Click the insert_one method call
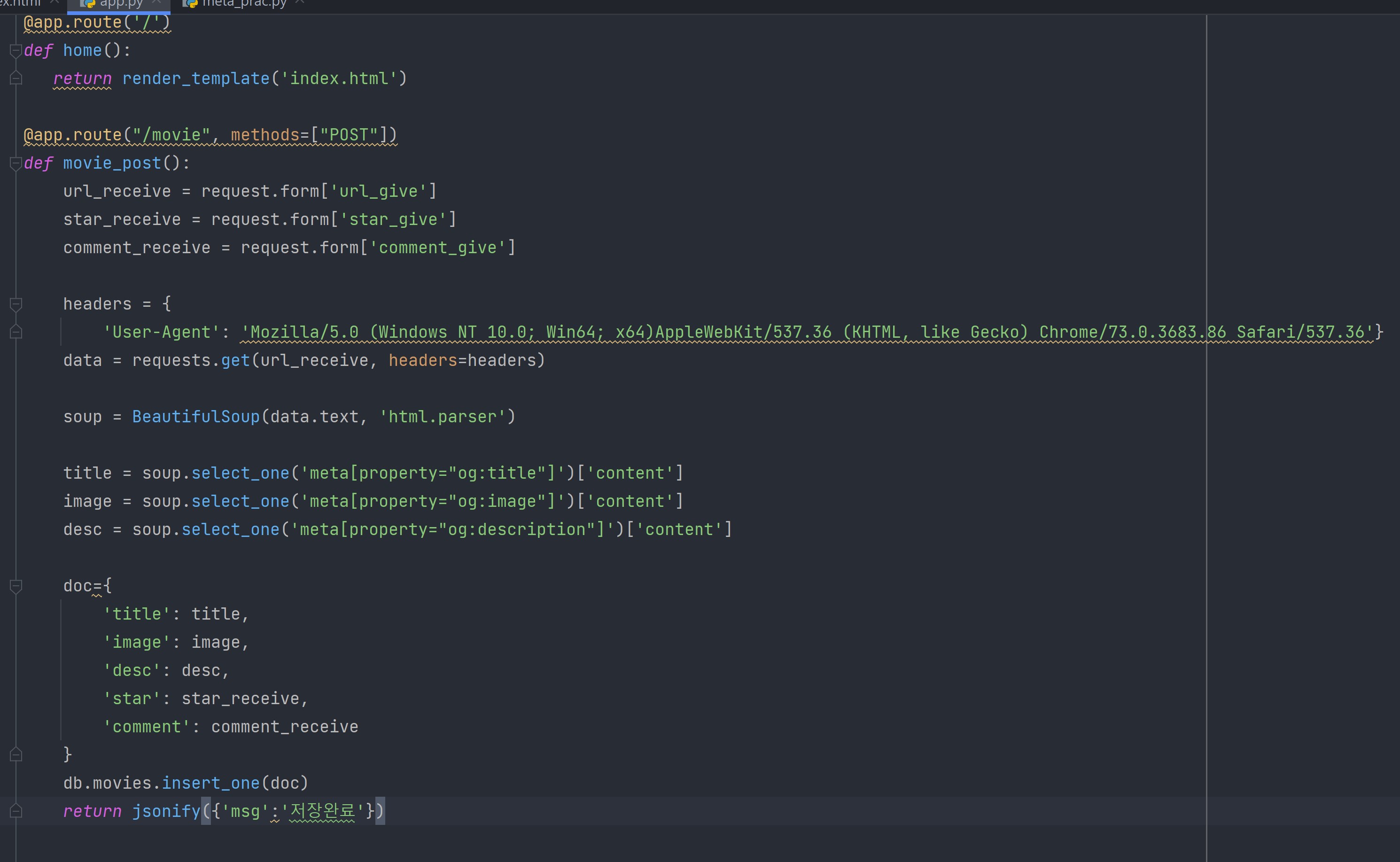 point(210,784)
